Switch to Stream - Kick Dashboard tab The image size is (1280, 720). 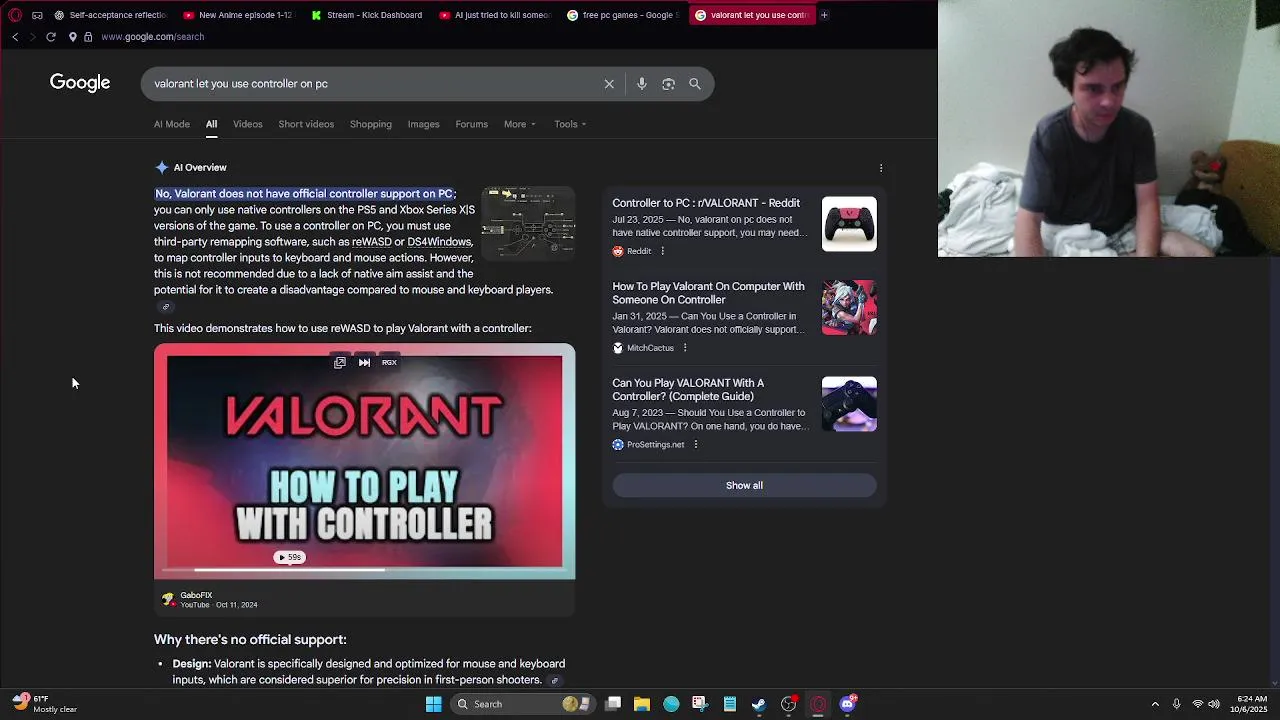tap(367, 15)
